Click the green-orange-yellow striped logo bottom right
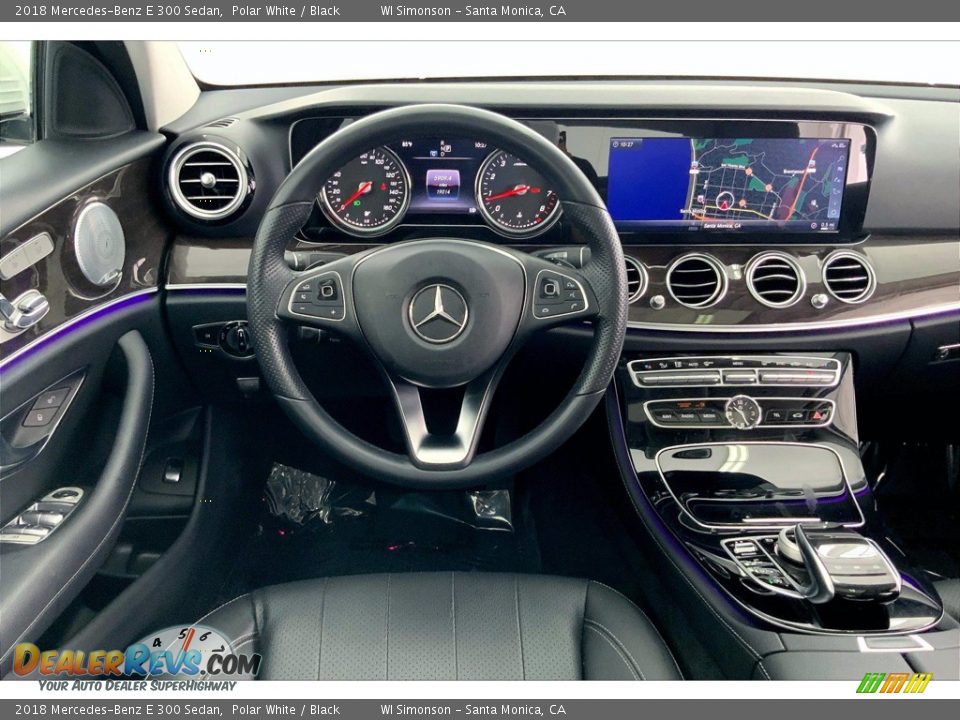The image size is (960, 720). coord(894,683)
